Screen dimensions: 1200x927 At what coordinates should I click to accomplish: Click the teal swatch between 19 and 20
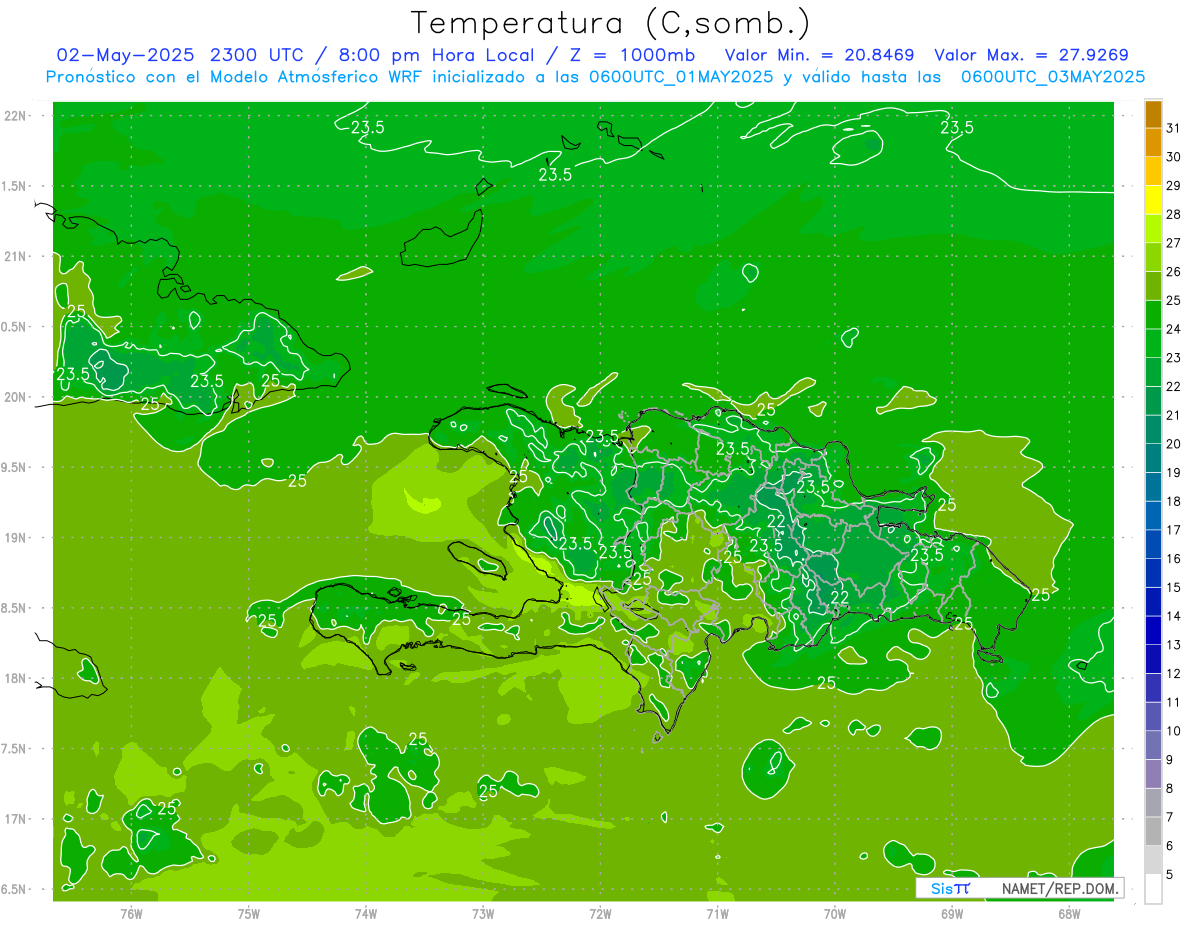[1153, 458]
